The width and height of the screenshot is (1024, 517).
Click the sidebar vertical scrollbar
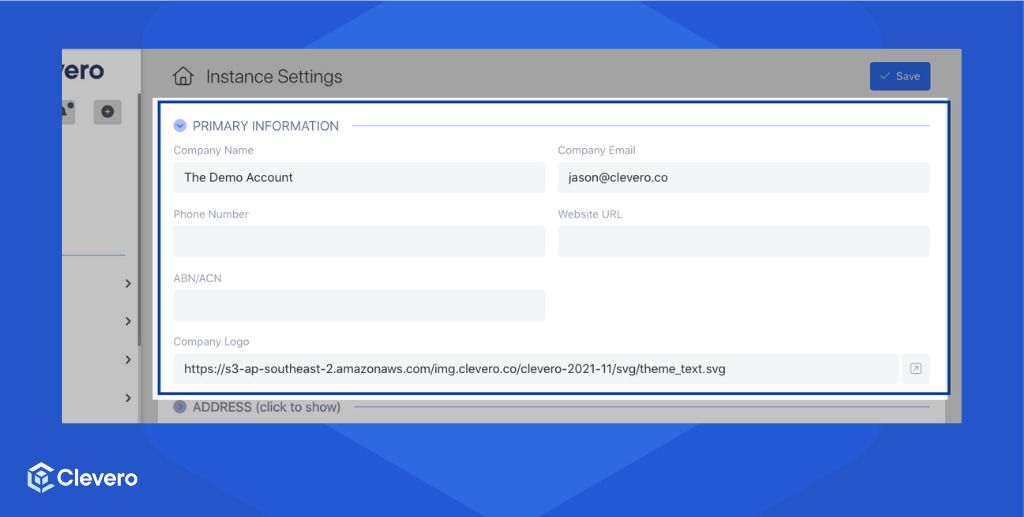138,219
